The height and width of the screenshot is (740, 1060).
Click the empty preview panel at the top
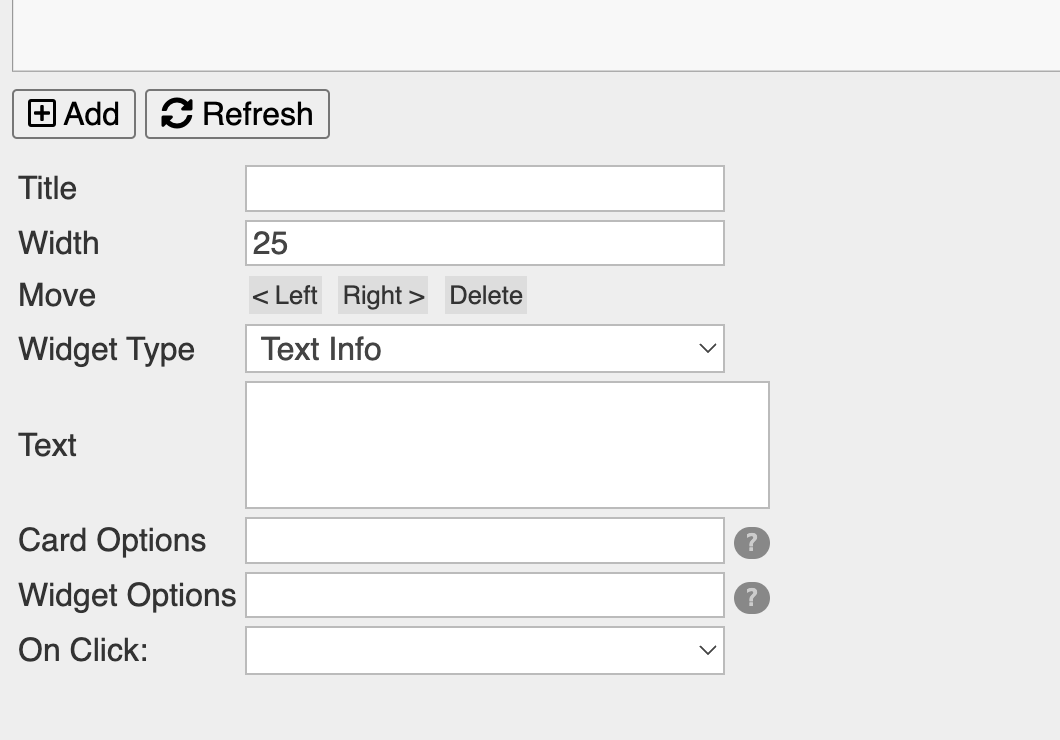536,35
